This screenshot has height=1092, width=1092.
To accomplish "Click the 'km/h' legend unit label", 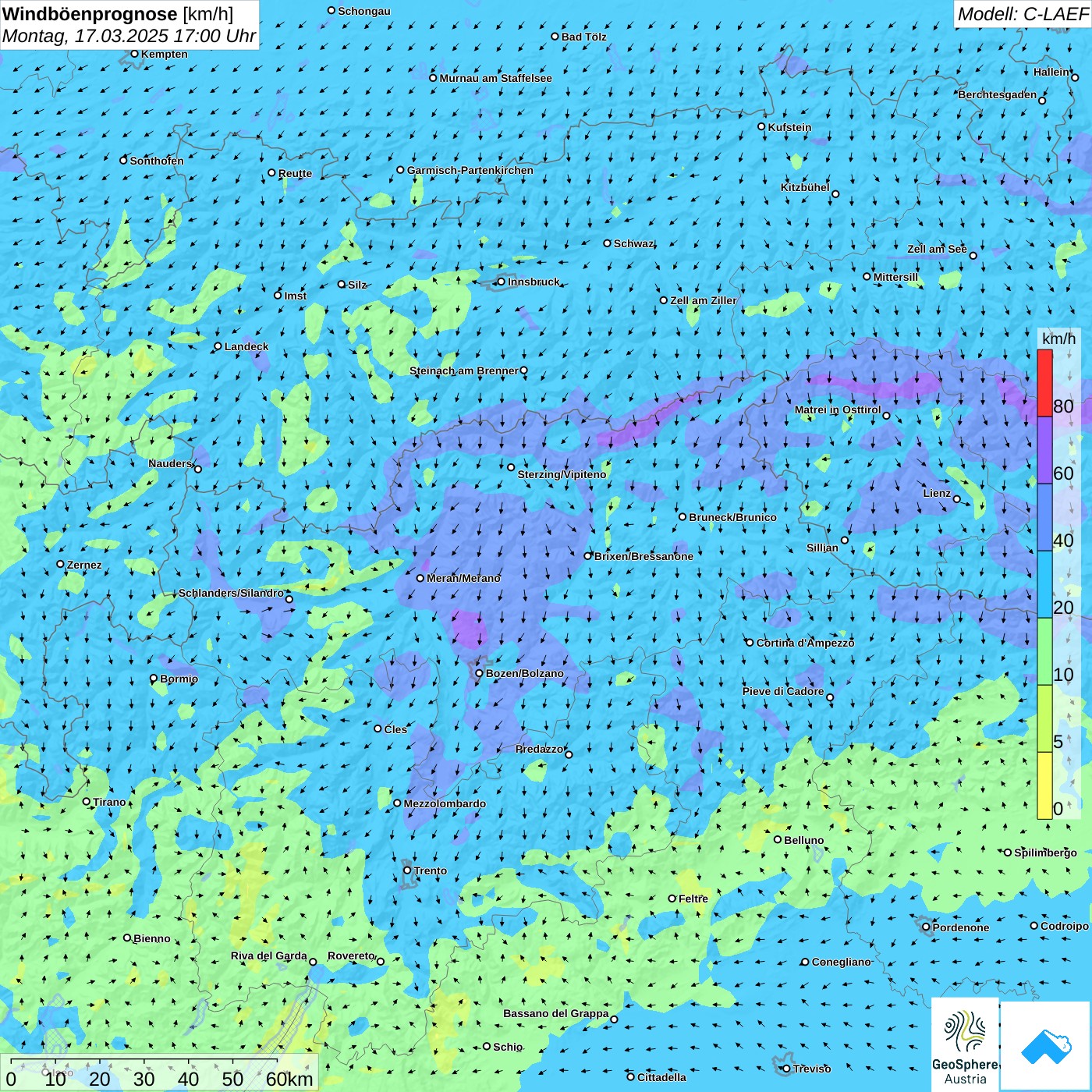I will [x=1058, y=339].
